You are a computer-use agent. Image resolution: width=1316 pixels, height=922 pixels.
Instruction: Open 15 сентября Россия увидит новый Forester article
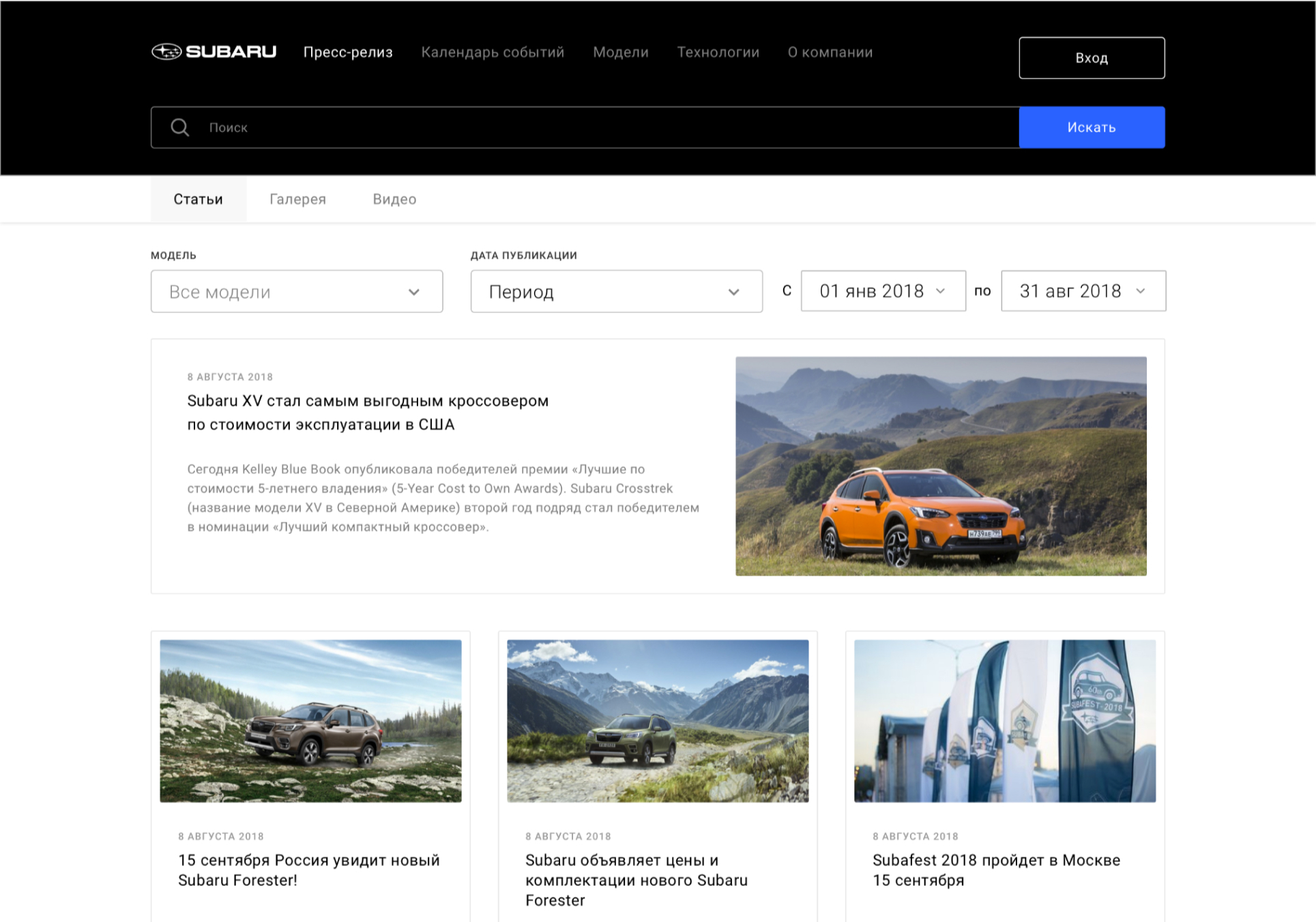click(x=309, y=870)
